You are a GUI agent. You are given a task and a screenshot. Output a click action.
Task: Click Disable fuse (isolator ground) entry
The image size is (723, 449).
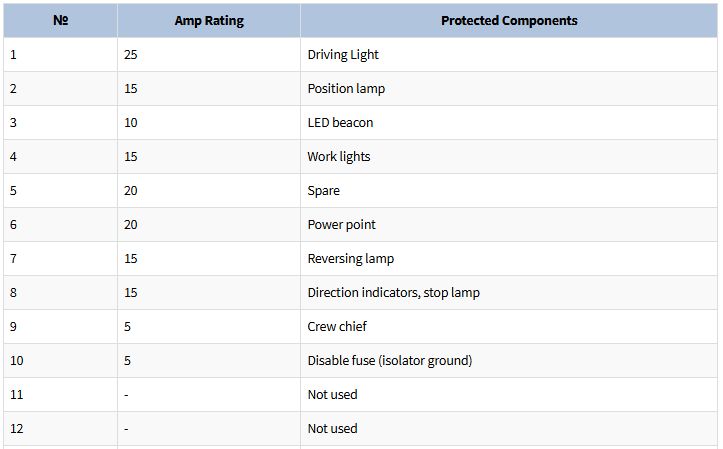(x=389, y=361)
